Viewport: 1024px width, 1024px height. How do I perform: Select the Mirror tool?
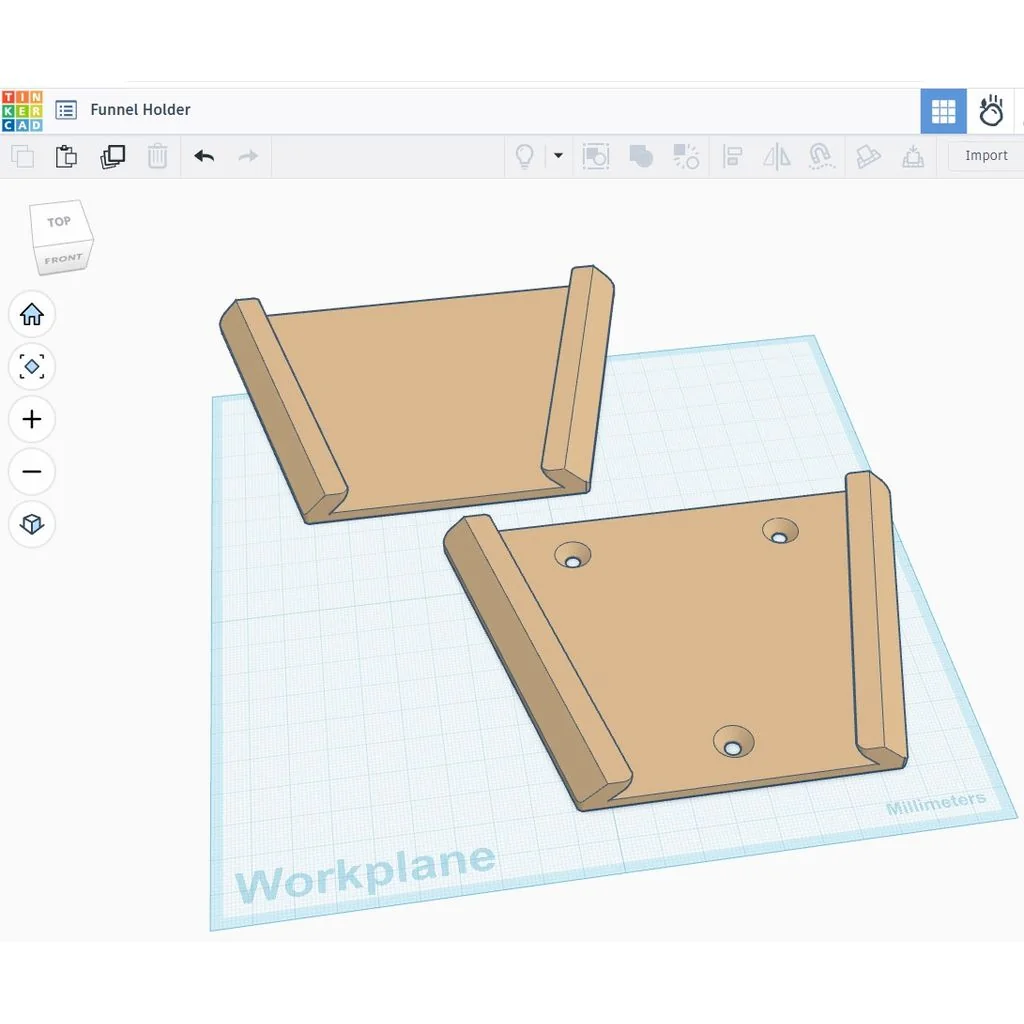[776, 156]
